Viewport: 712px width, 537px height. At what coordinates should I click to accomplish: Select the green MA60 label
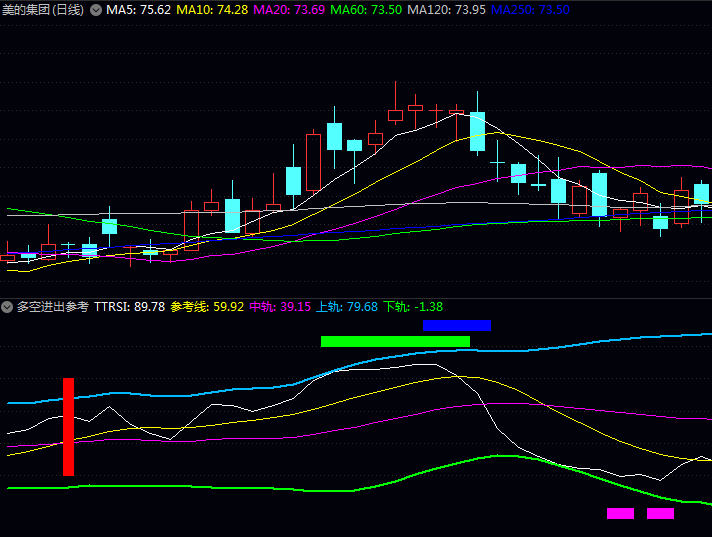click(366, 10)
